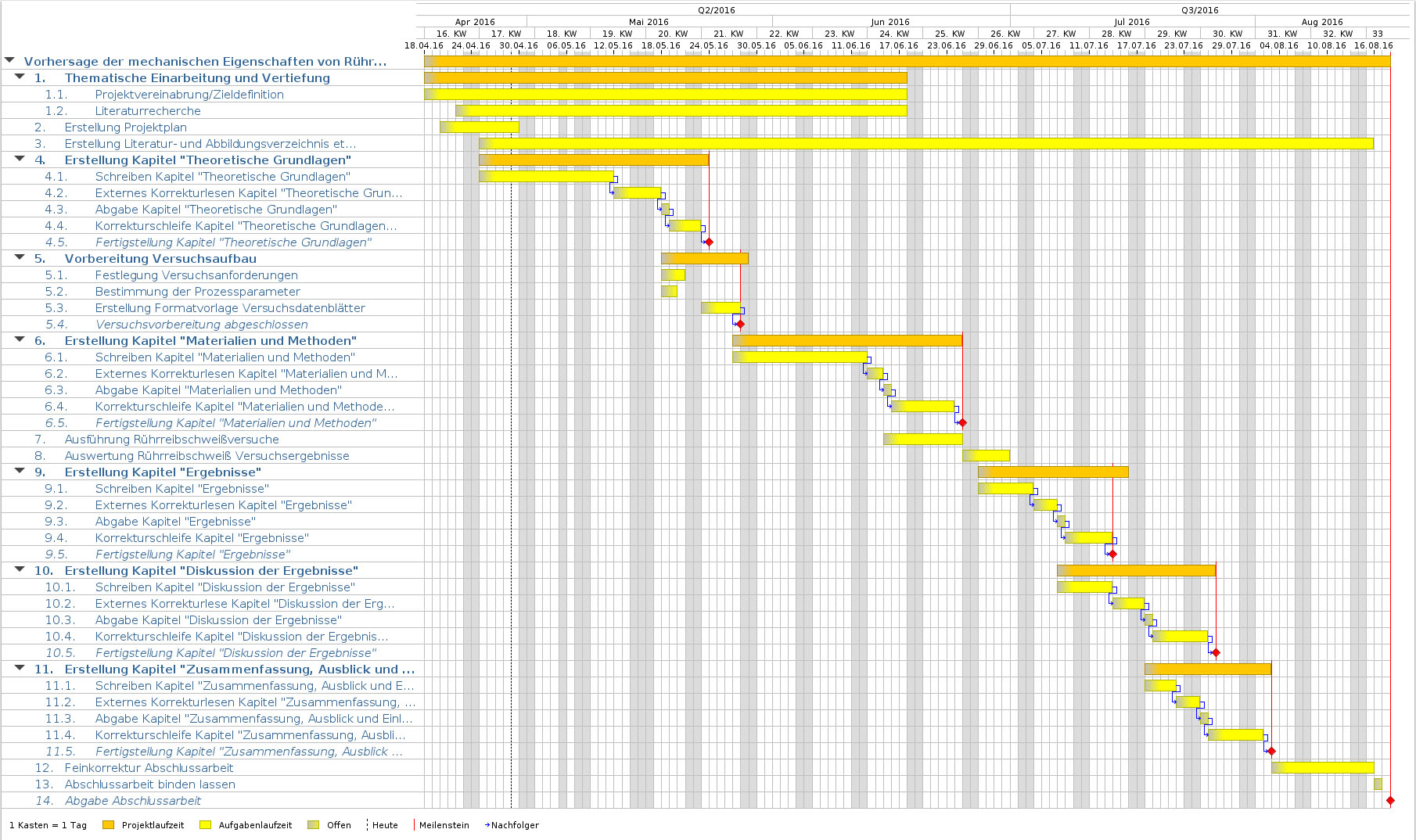
Task: Click the 'Meilenstein' legend label
Action: coord(444,825)
